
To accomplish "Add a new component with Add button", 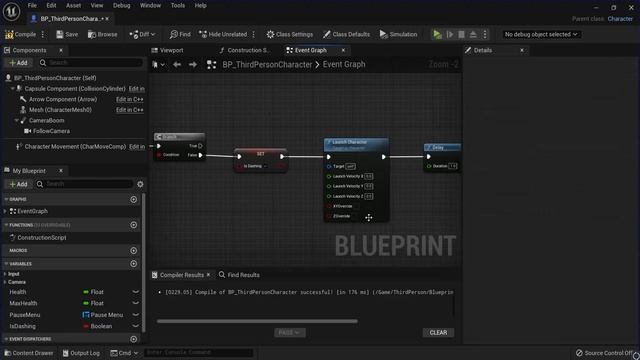I will click(x=18, y=63).
